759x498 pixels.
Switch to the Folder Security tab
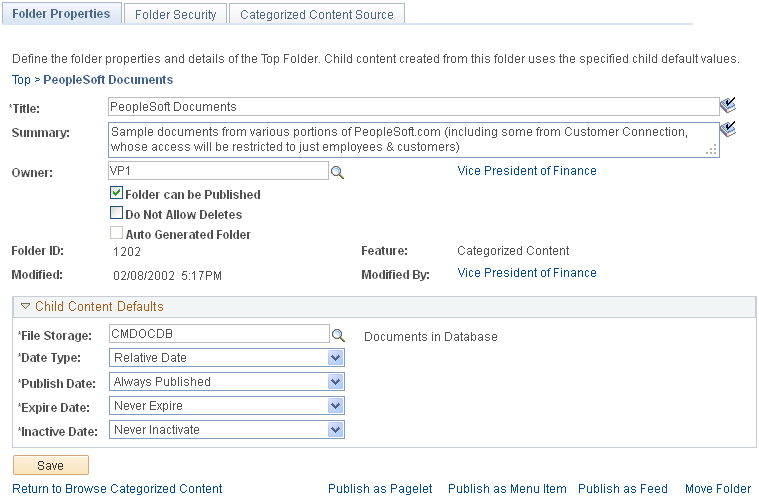(175, 15)
